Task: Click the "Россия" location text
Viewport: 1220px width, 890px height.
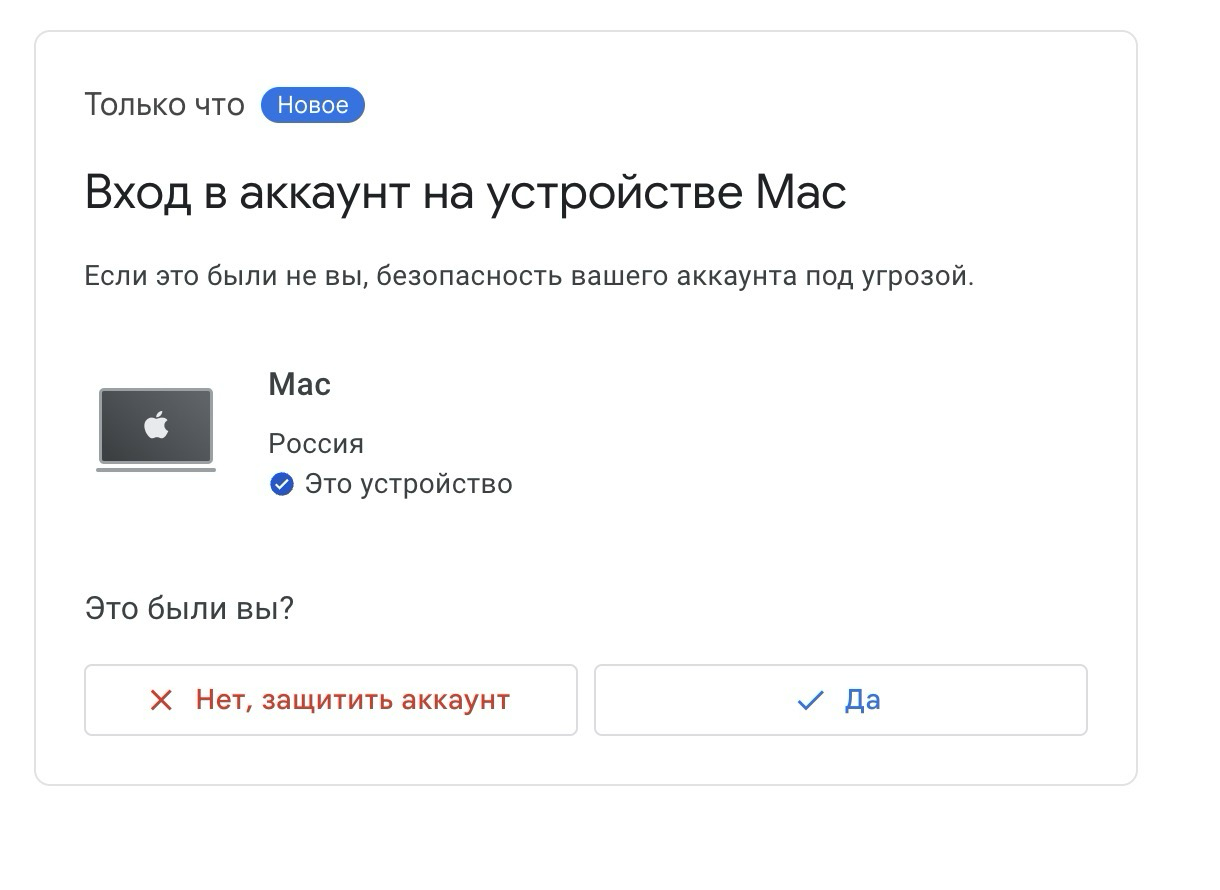Action: click(316, 443)
